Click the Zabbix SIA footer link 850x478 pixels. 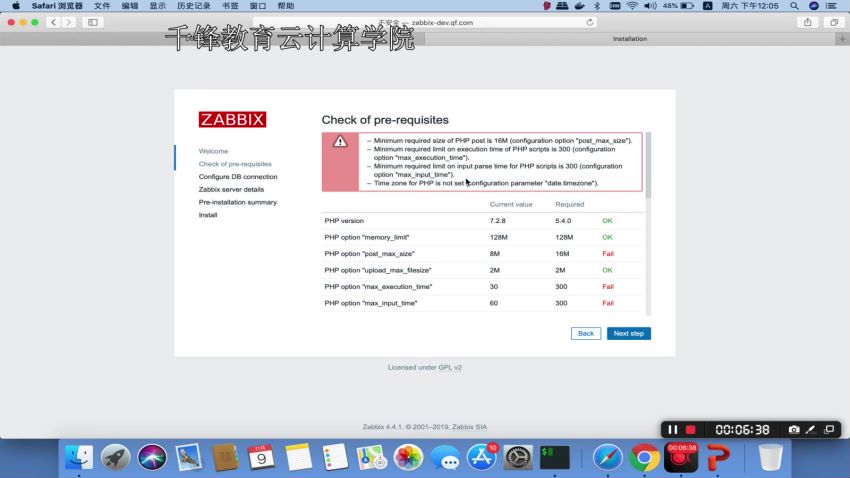click(469, 427)
